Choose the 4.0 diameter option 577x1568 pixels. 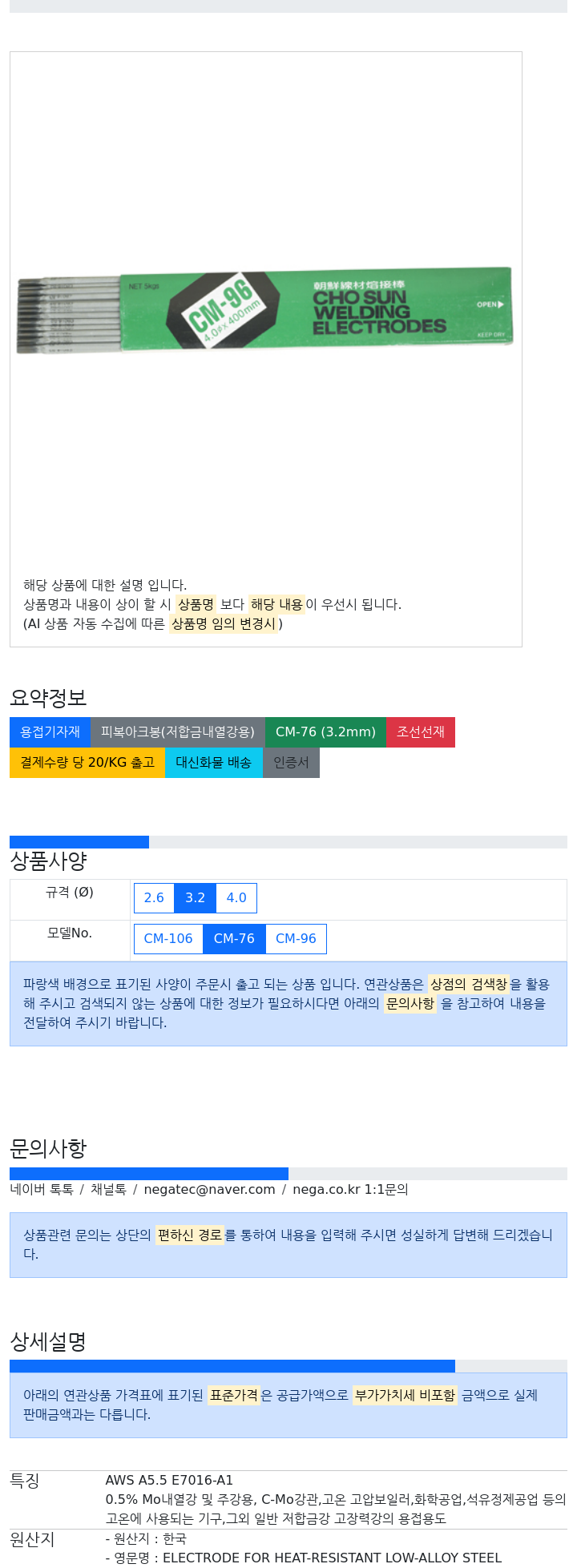(x=236, y=898)
